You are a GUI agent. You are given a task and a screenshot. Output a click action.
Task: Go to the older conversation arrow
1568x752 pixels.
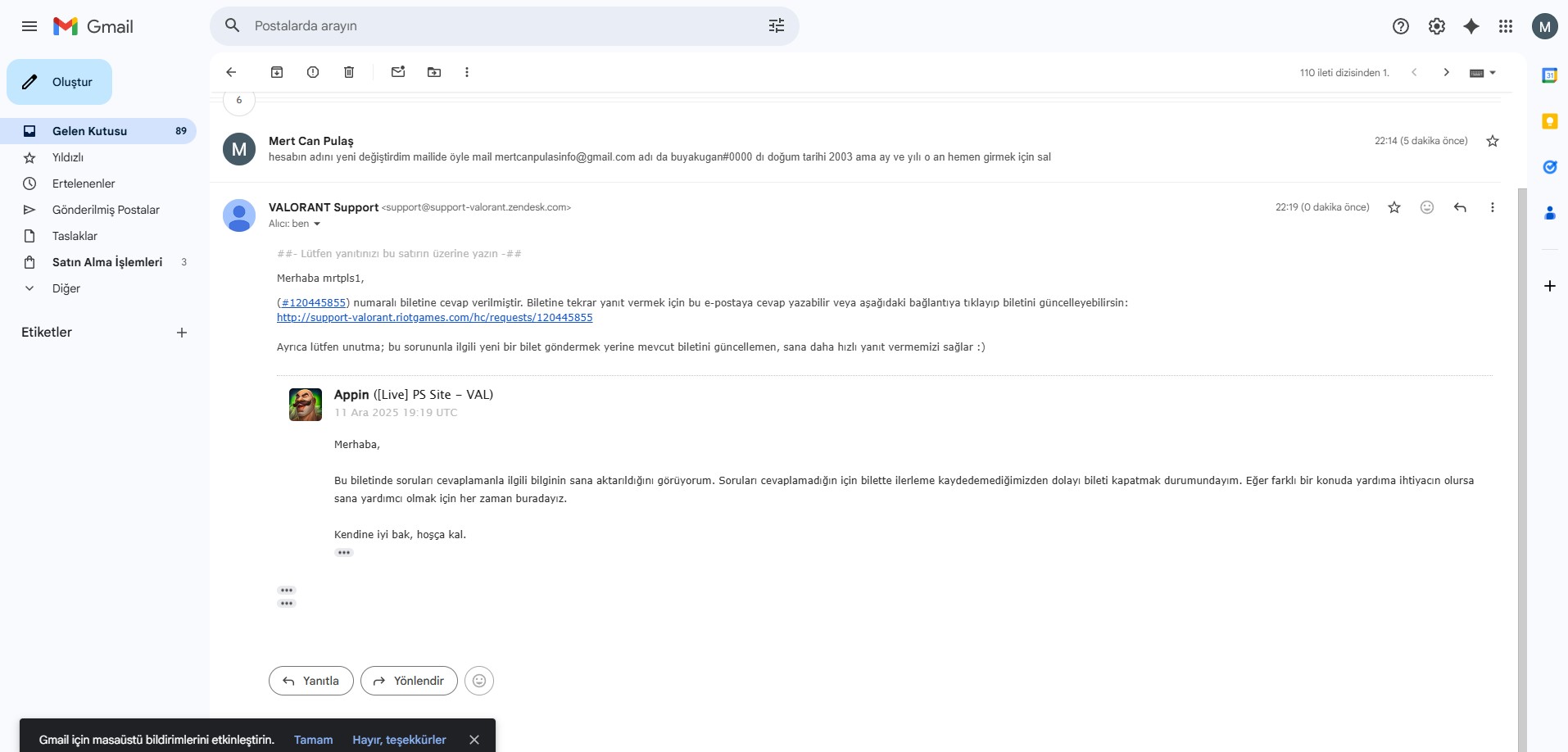coord(1447,72)
